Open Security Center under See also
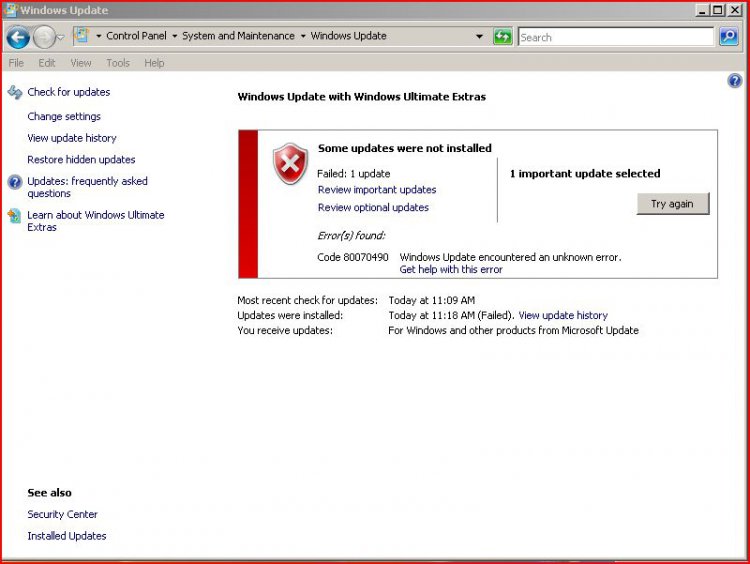Viewport: 750px width, 564px height. tap(62, 514)
